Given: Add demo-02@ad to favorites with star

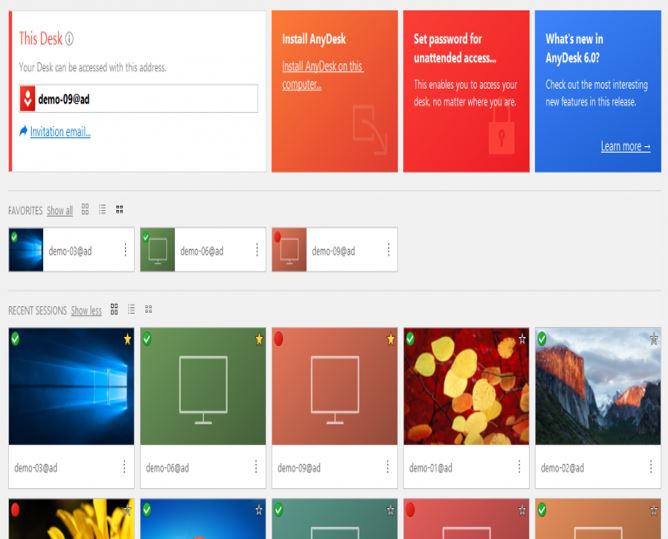Looking at the screenshot, I should point(654,339).
